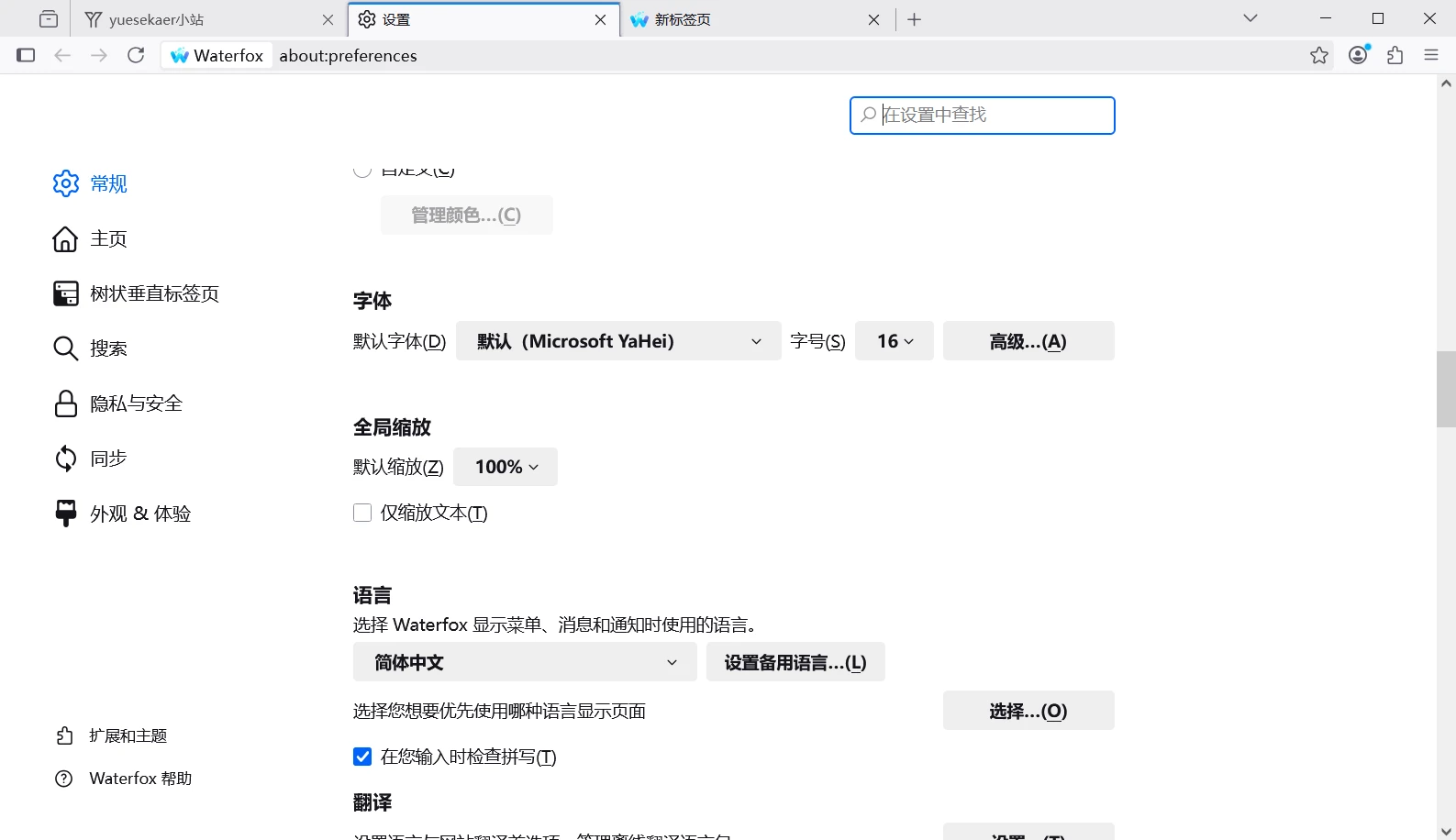Image resolution: width=1456 pixels, height=840 pixels.
Task: Open the 默认缩放 100% dropdown
Action: pyautogui.click(x=506, y=467)
